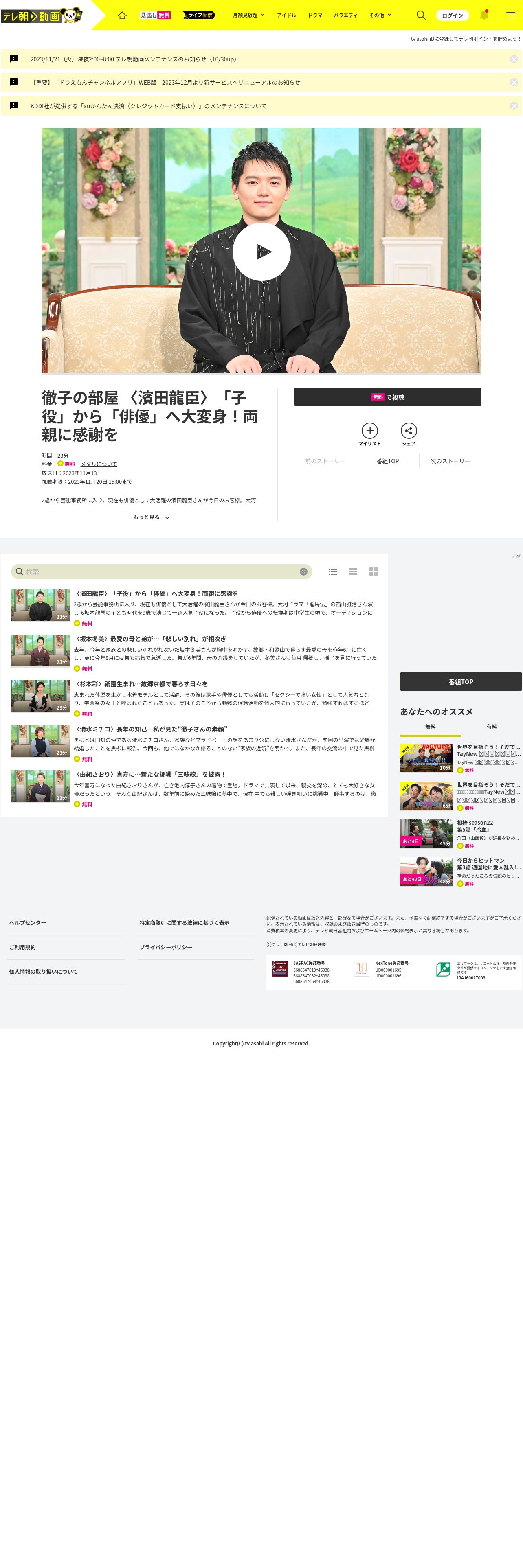Open 今日からヒットマン recommendation thumbnail
The height and width of the screenshot is (1568, 523).
pyautogui.click(x=426, y=872)
